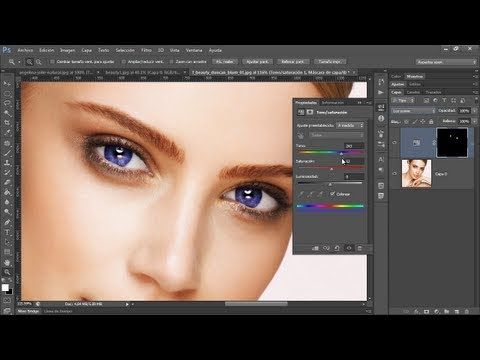The height and width of the screenshot is (360, 480).
Task: Open the Ajuste preestablecido dropdown
Action: [350, 125]
